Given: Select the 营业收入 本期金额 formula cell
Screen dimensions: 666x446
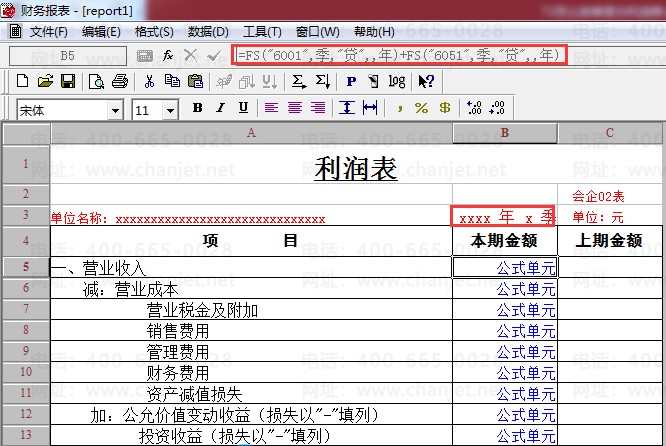Looking at the screenshot, I should pos(505,267).
